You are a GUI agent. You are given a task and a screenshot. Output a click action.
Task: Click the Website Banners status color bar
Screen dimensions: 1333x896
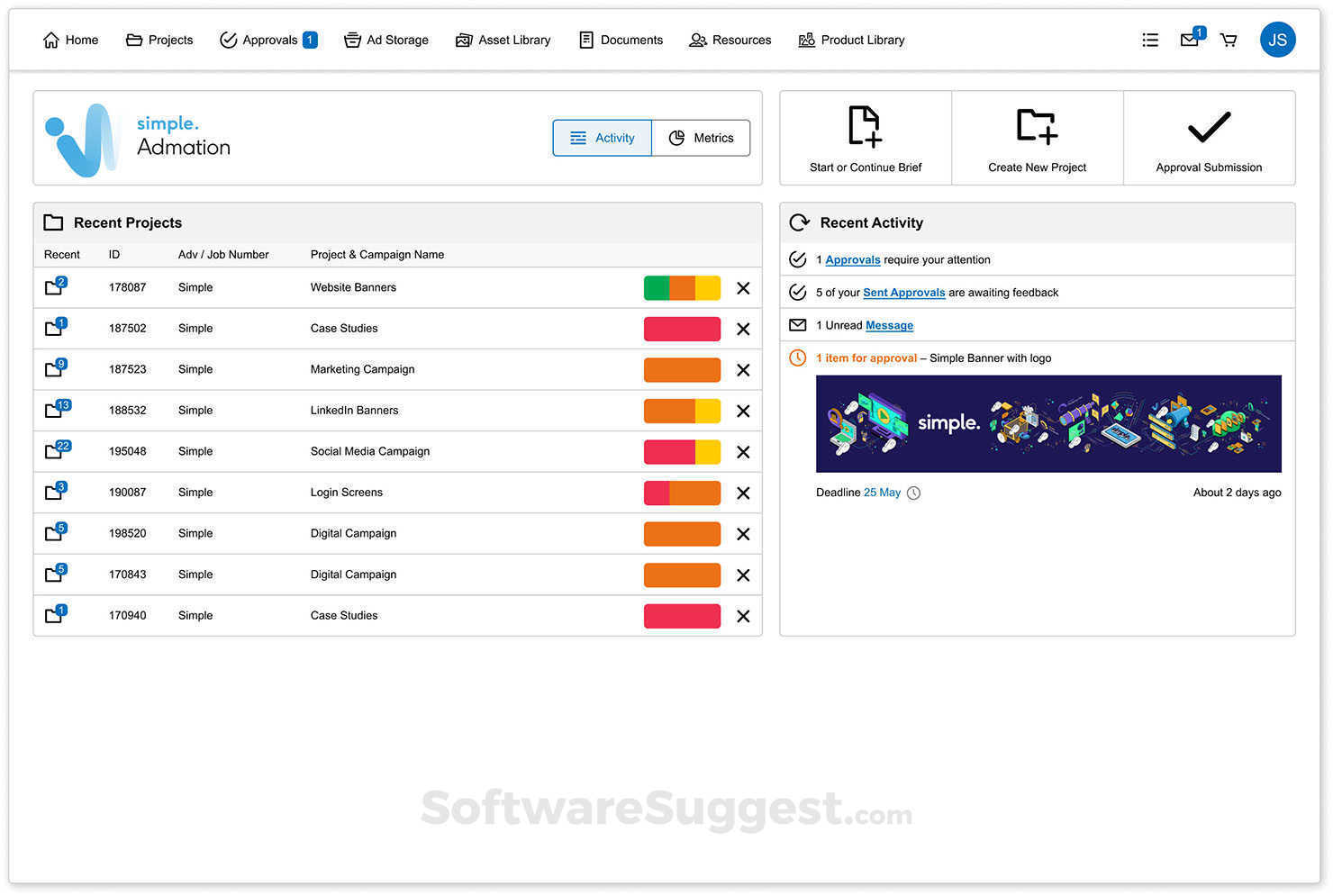(x=682, y=287)
